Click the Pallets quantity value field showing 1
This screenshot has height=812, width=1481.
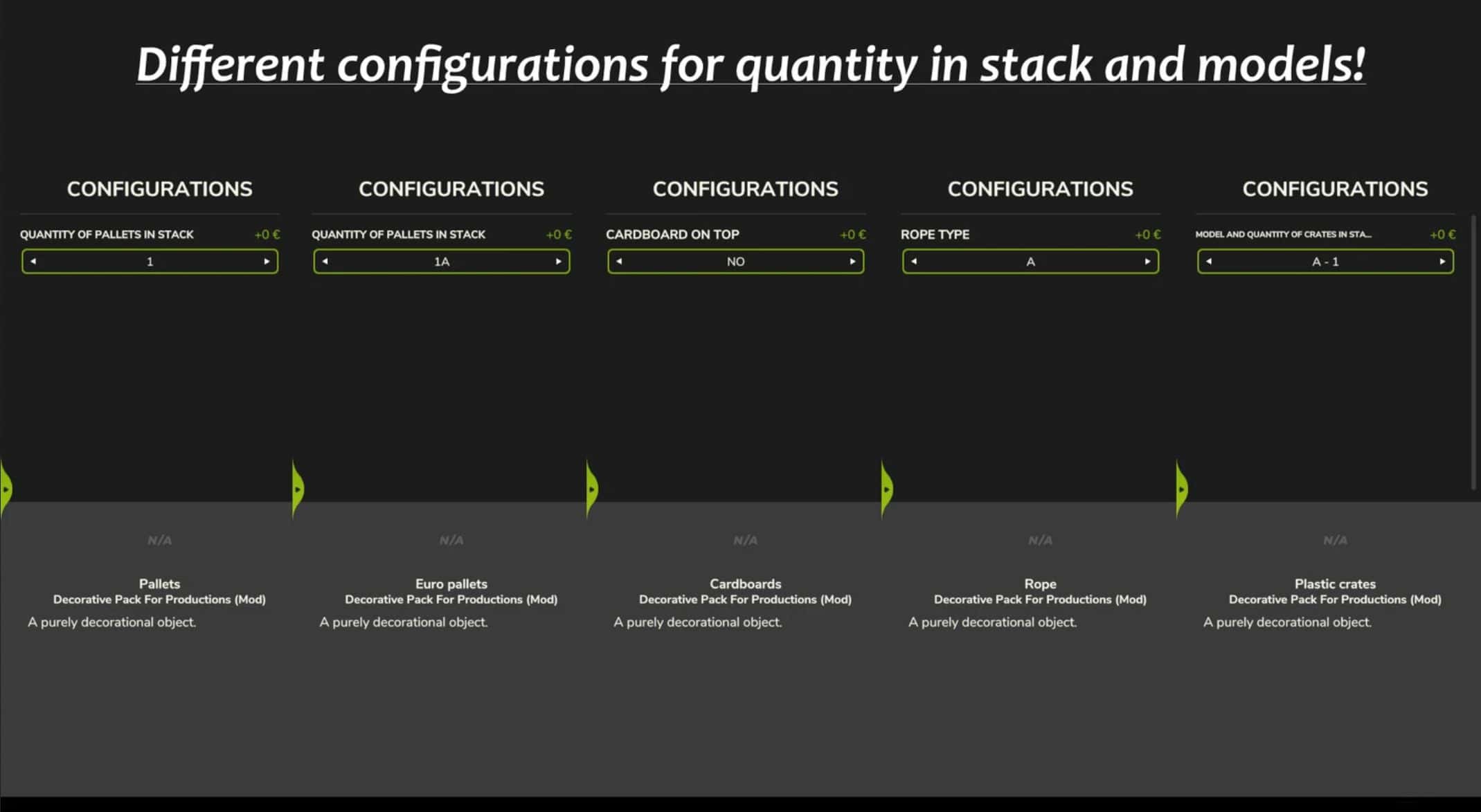tap(150, 262)
